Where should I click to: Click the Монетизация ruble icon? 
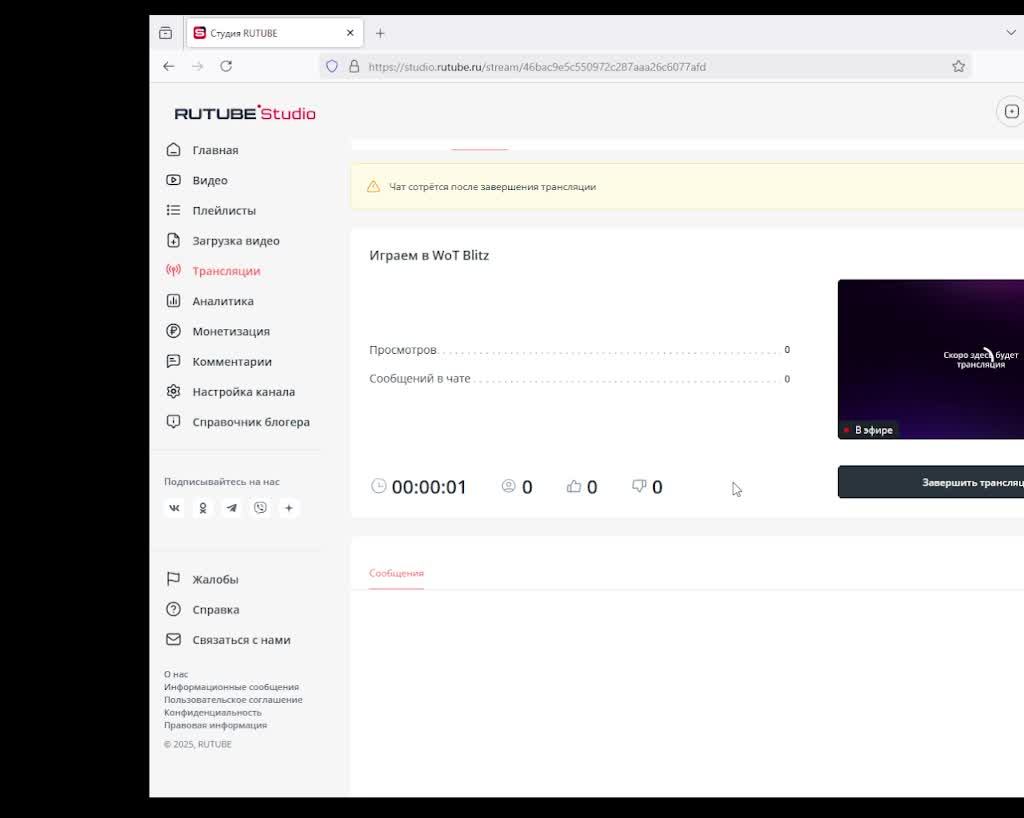click(x=173, y=331)
